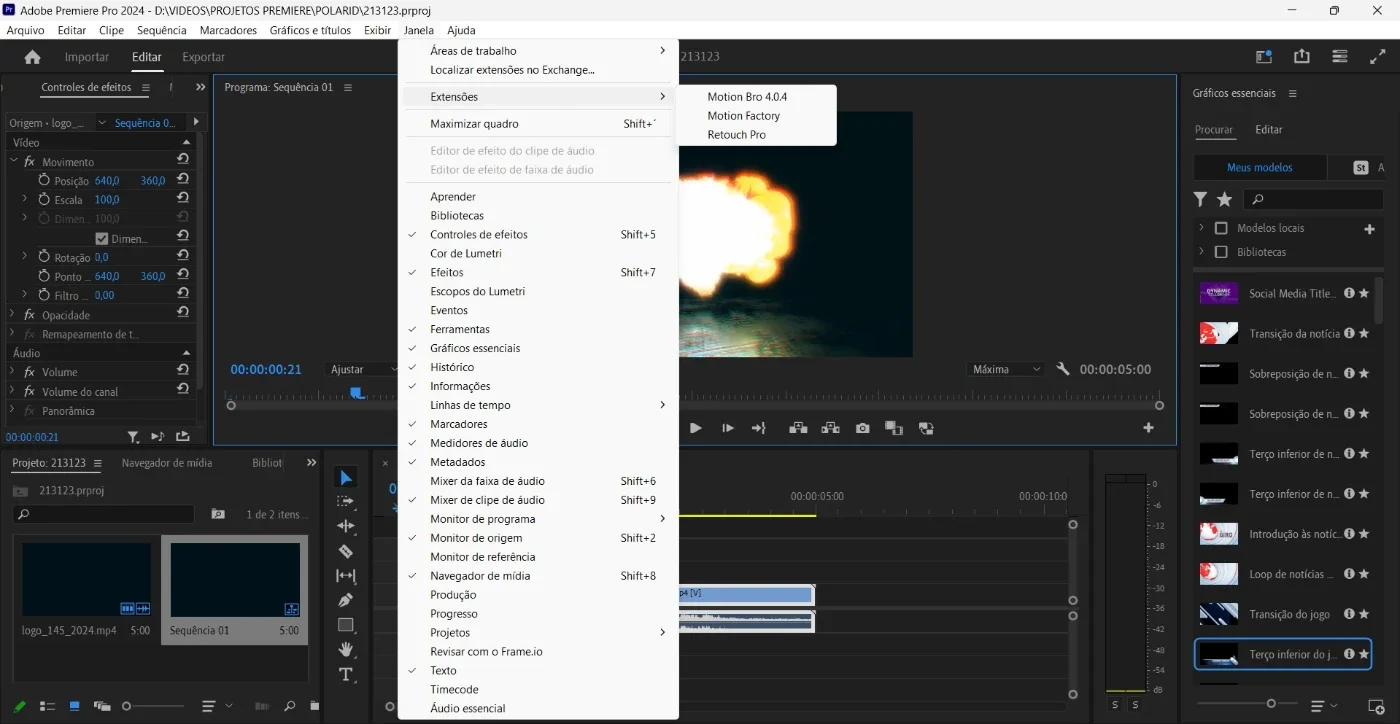Select the Razor tool

click(x=346, y=551)
